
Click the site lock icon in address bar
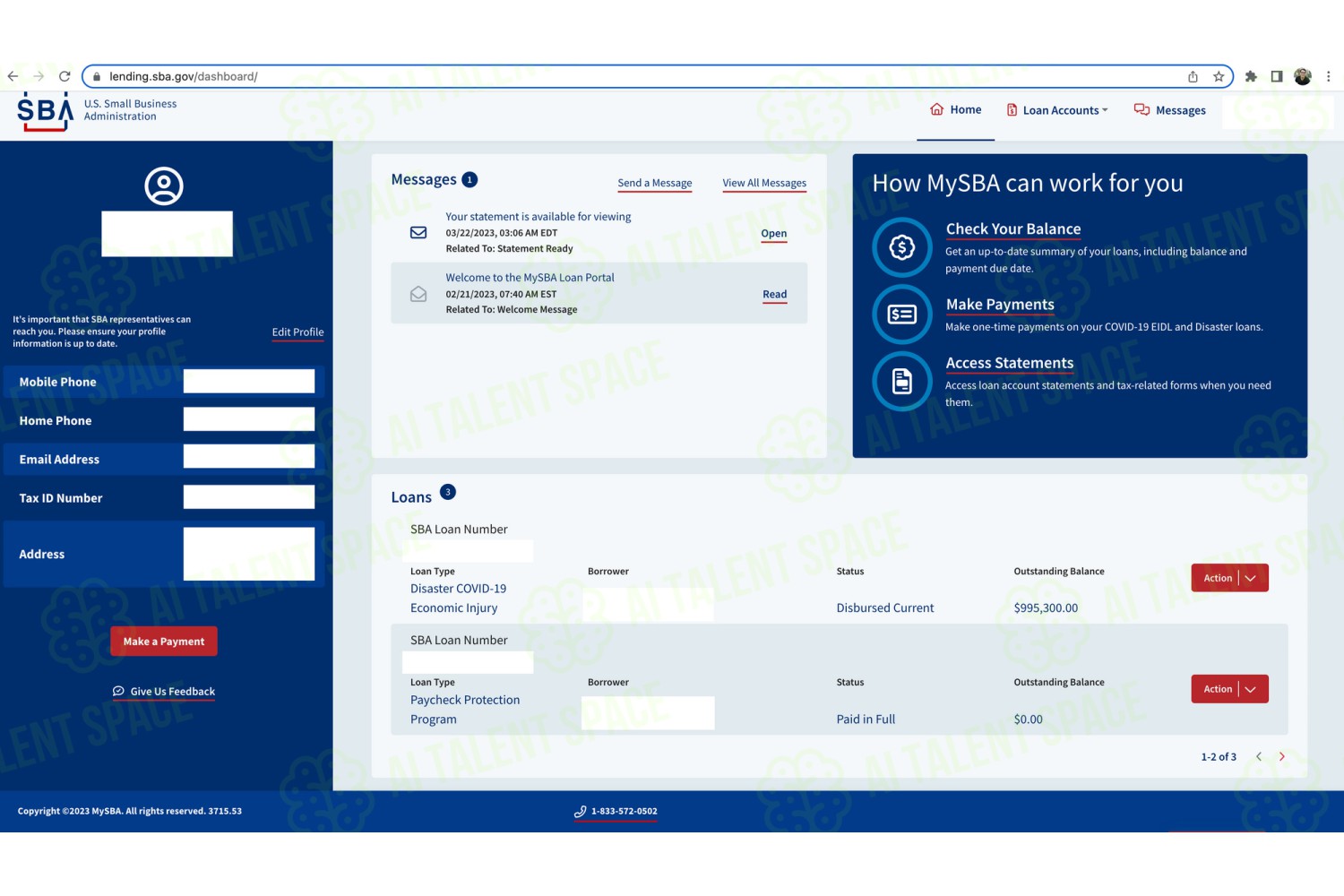tap(97, 76)
